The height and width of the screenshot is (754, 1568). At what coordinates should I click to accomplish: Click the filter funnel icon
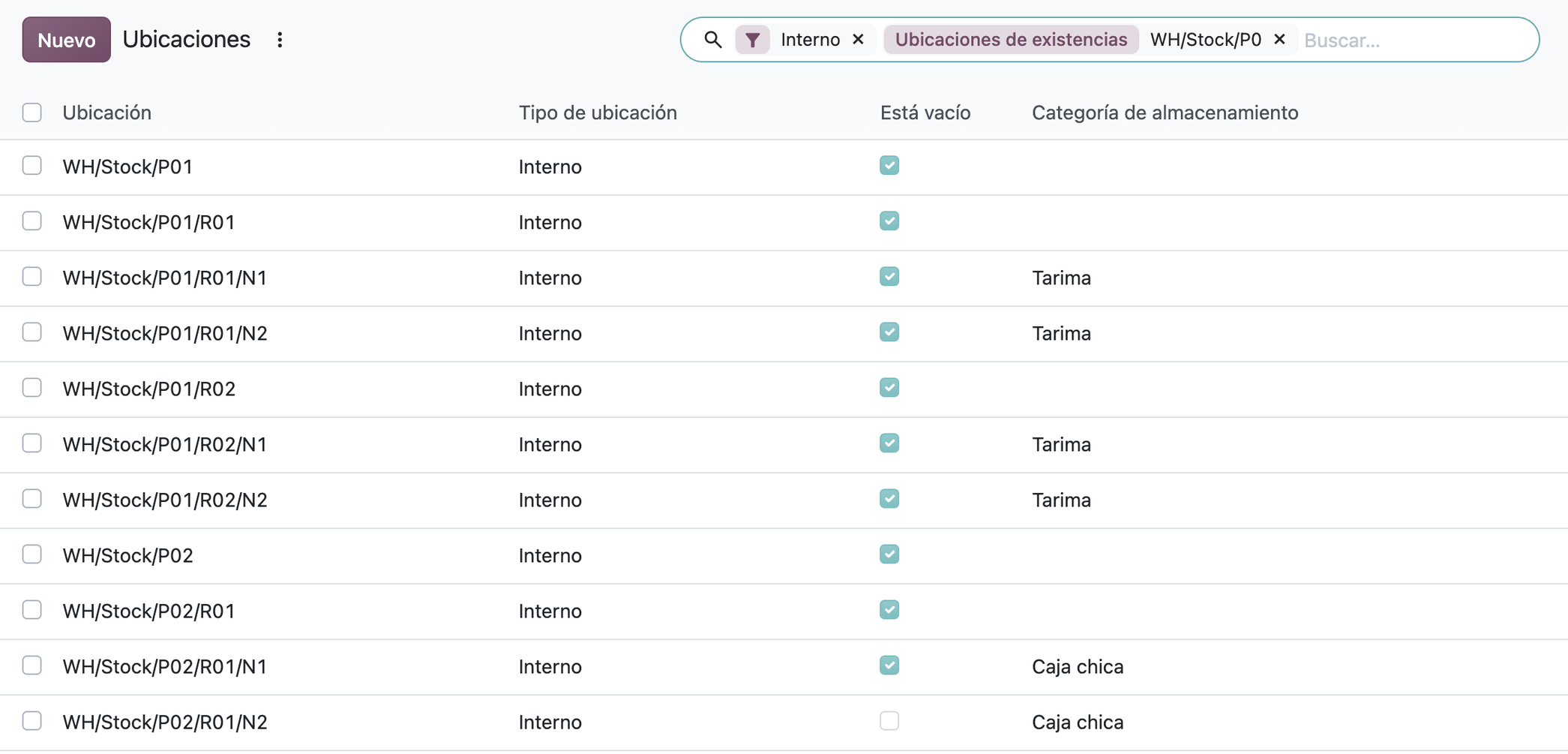pos(752,40)
